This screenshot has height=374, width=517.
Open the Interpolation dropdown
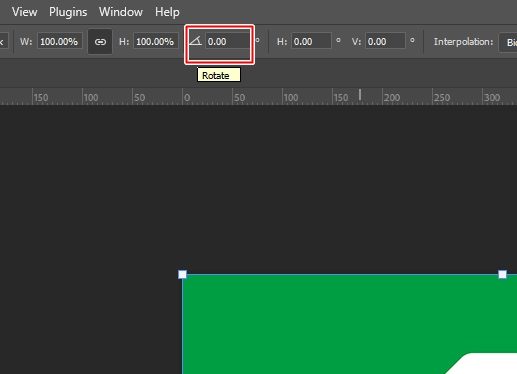tap(508, 42)
